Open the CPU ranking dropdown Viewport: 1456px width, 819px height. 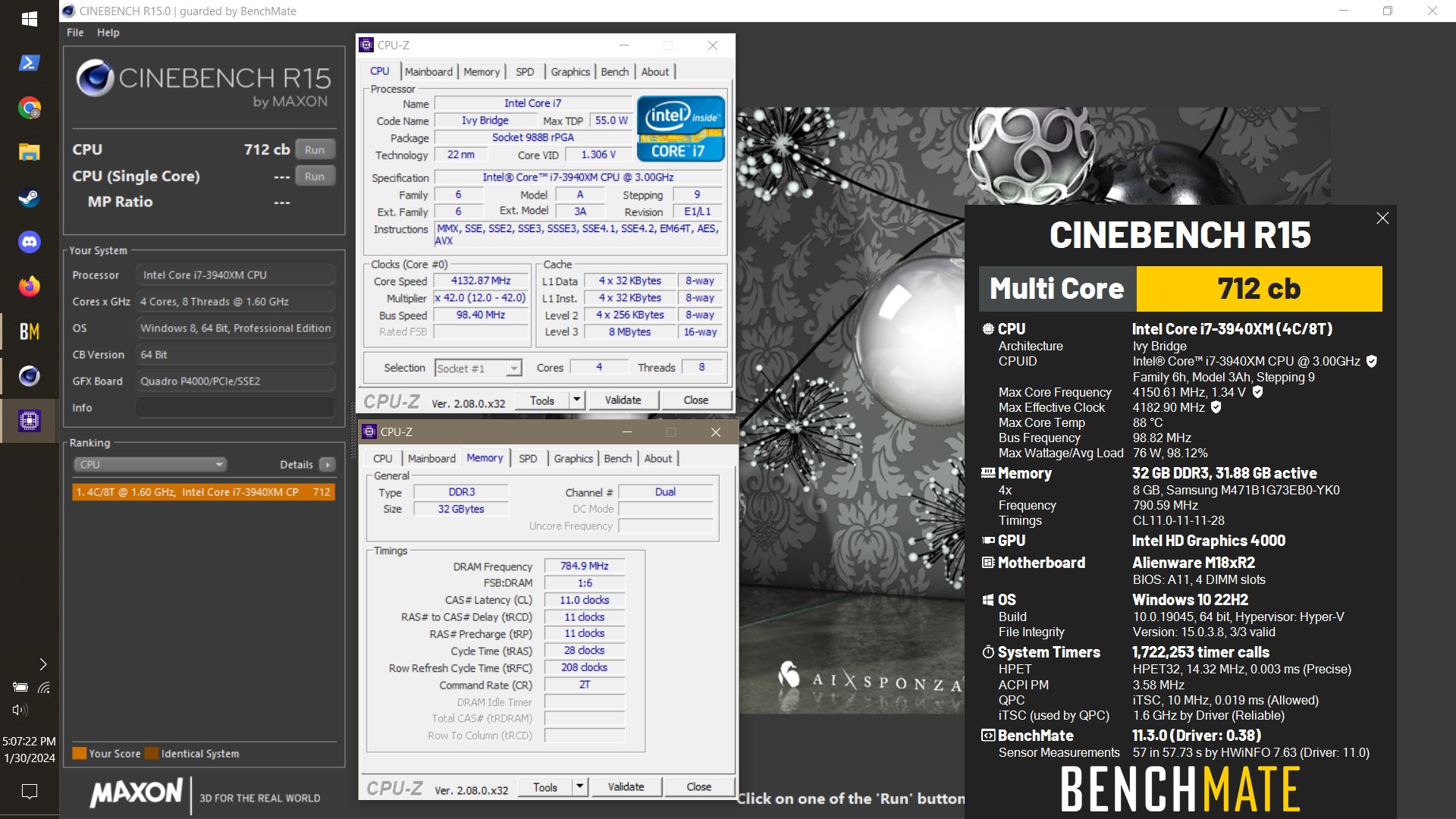point(150,464)
